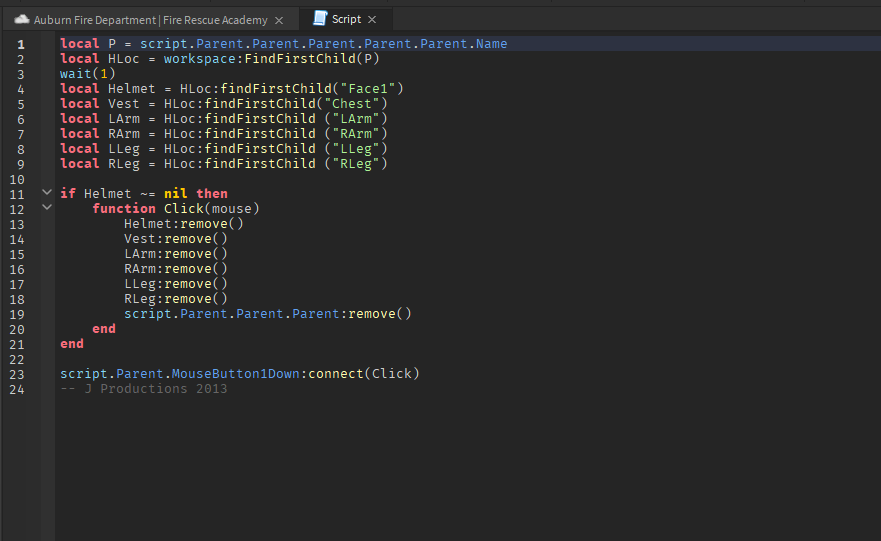This screenshot has height=541, width=881.
Task: Switch to Auburn Fire Department tab
Action: (x=150, y=20)
